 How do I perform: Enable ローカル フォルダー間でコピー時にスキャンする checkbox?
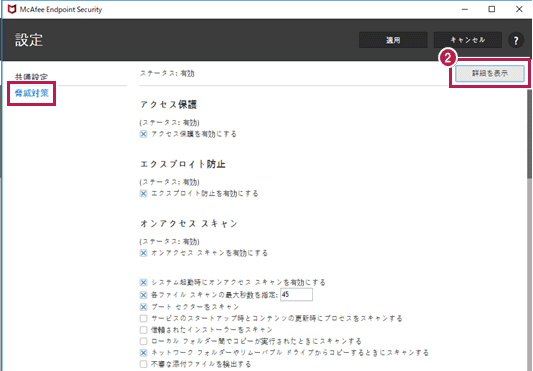click(x=143, y=341)
